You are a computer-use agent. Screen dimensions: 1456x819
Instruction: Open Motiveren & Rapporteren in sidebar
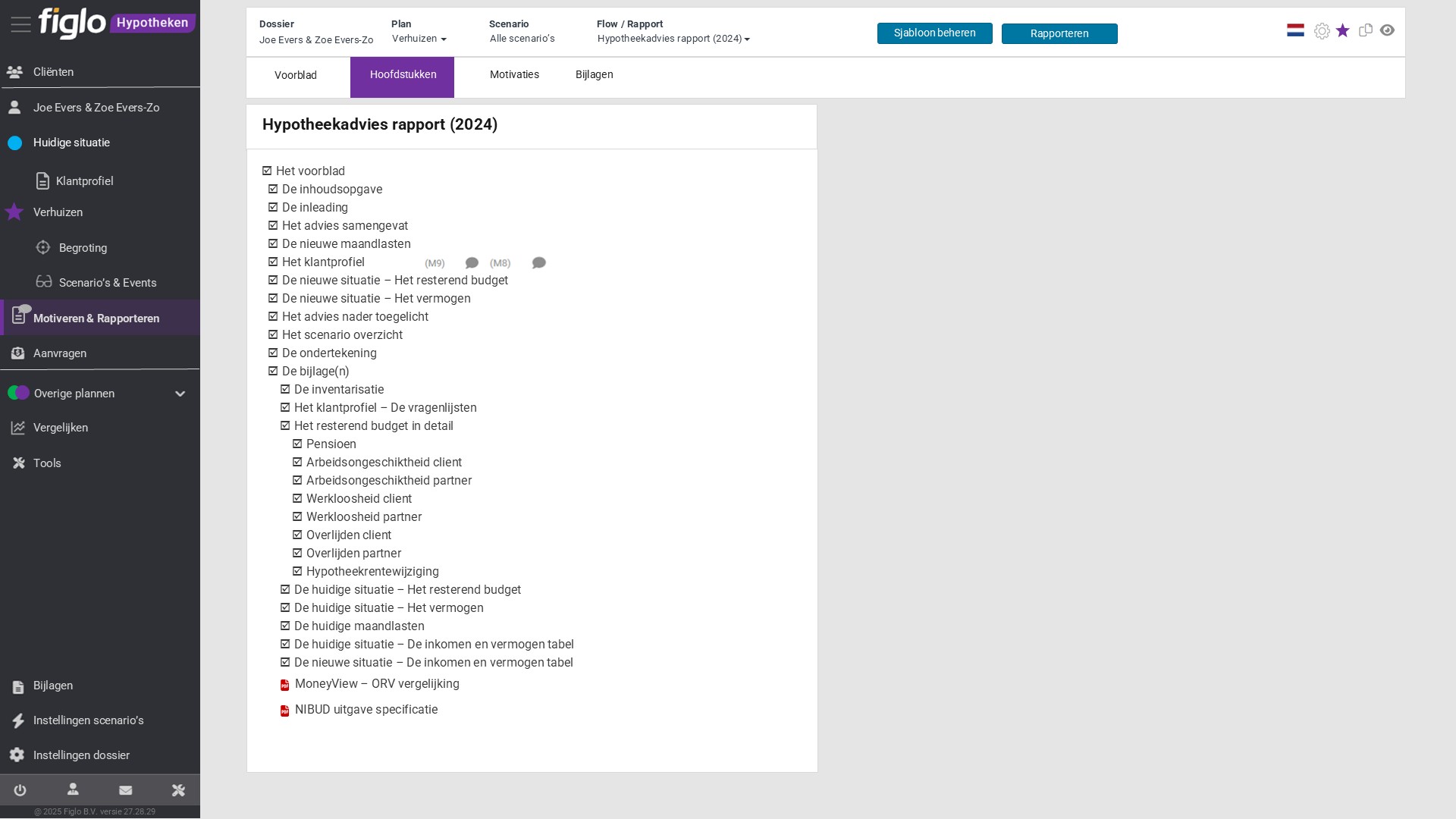[100, 318]
